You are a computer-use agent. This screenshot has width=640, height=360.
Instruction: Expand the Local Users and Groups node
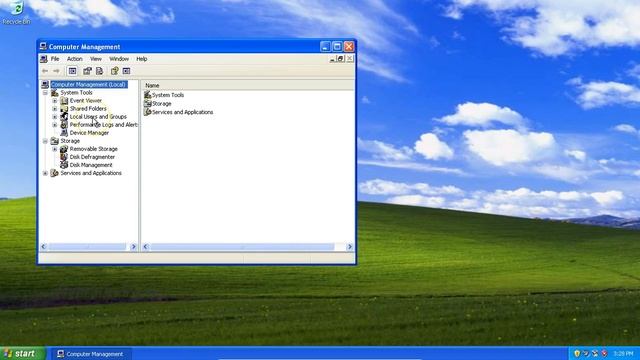[55, 117]
